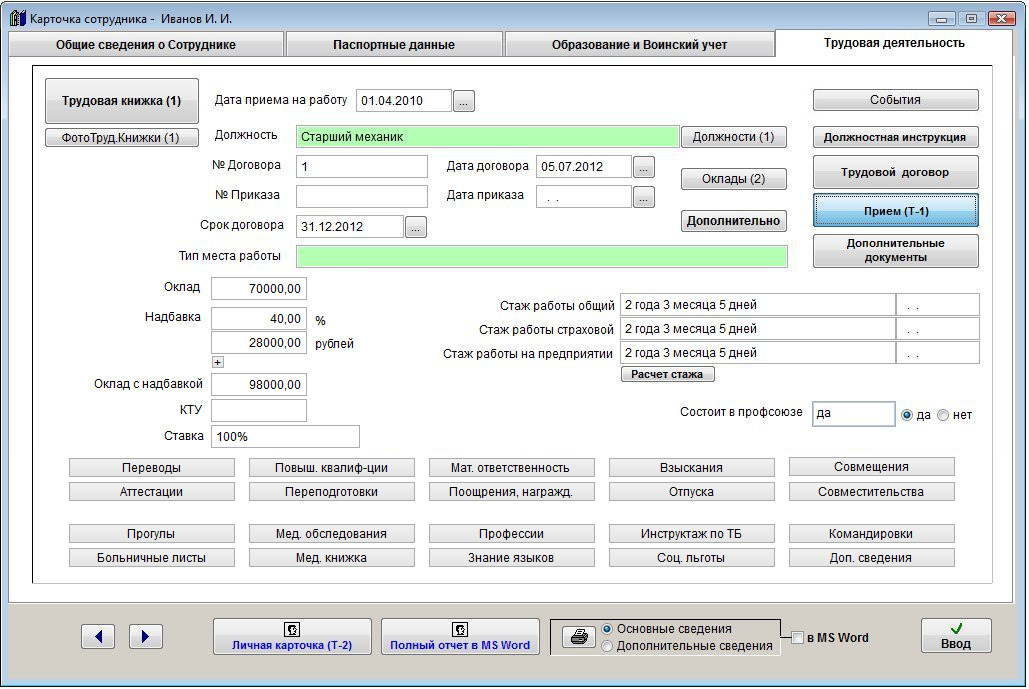The height and width of the screenshot is (689, 1029).
Task: Open Личная карточка (Т-2) report
Action: click(292, 636)
